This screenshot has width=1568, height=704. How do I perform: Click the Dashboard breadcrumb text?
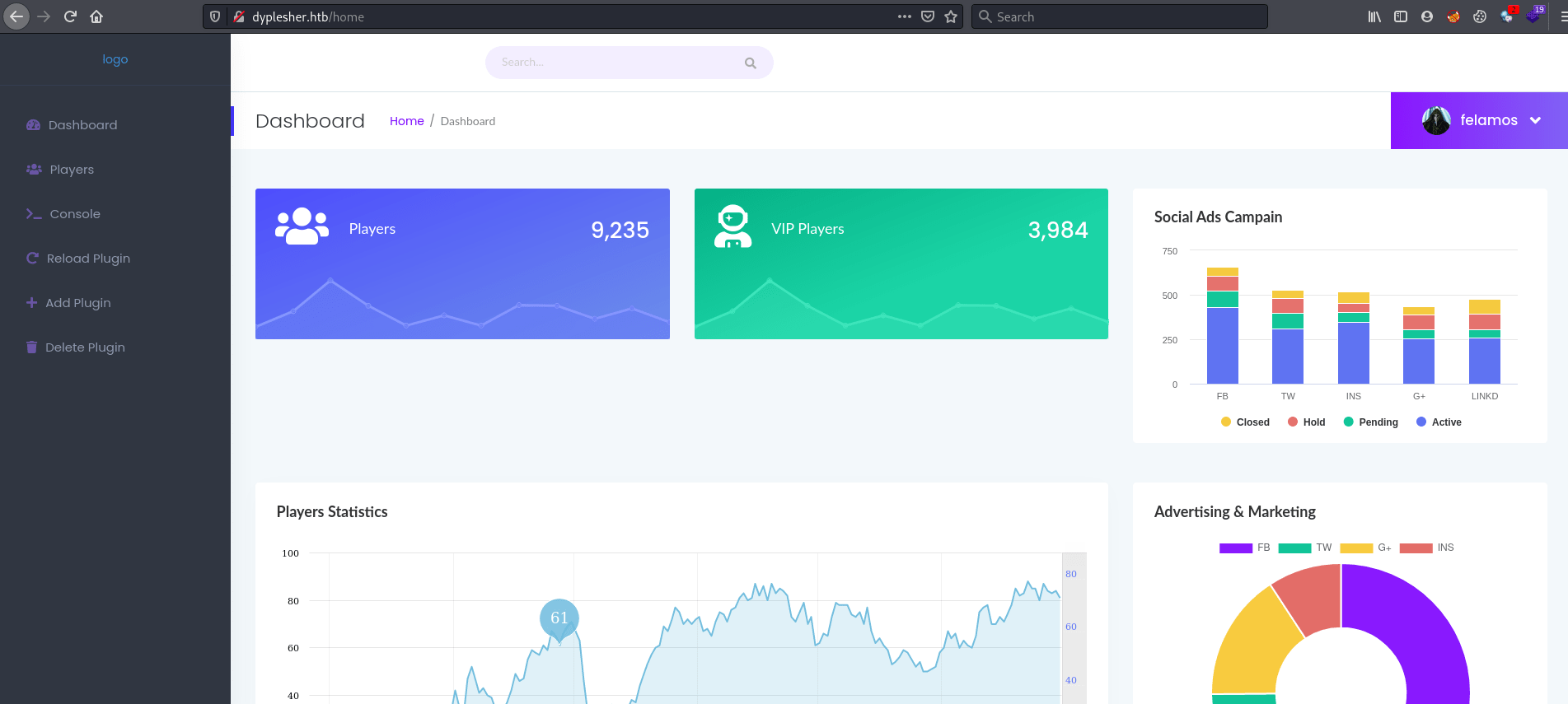(x=468, y=121)
